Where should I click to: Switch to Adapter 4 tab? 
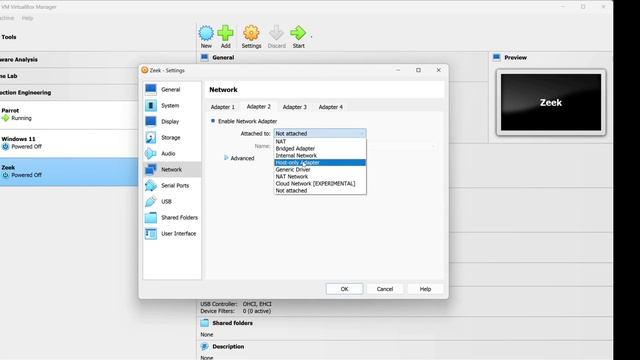tap(330, 107)
